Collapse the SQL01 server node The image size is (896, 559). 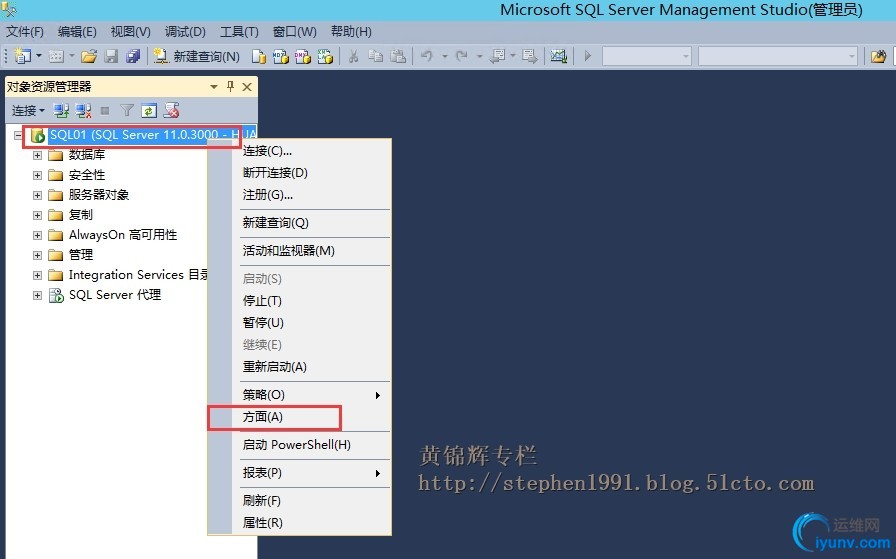pos(18,135)
